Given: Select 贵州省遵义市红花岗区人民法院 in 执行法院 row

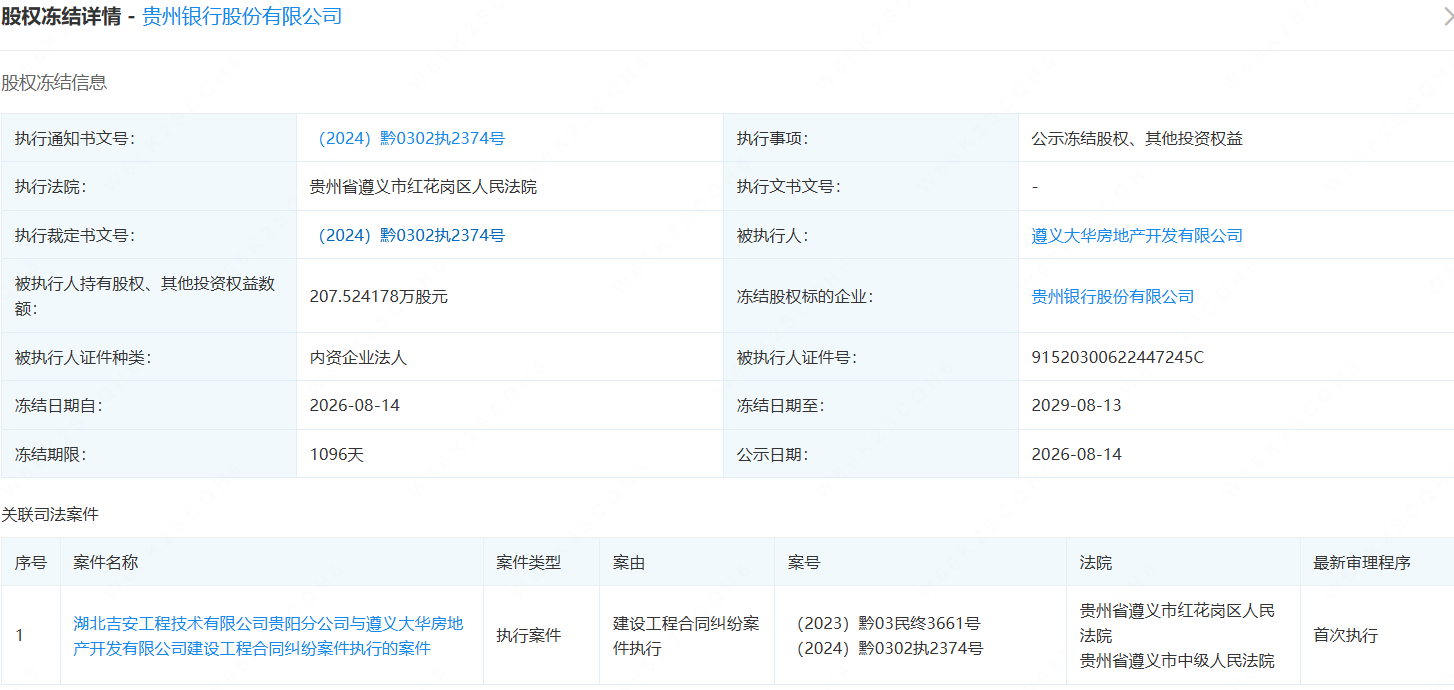Looking at the screenshot, I should pyautogui.click(x=423, y=187).
